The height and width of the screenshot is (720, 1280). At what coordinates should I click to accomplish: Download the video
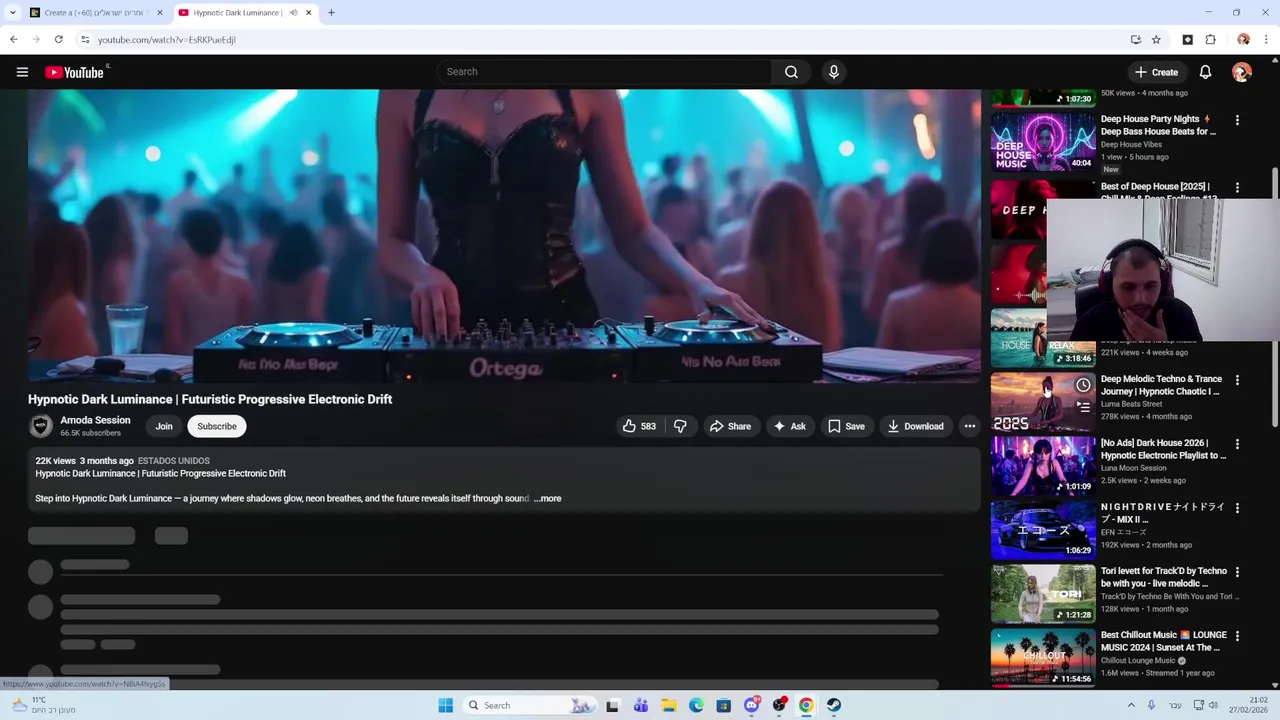point(915,426)
